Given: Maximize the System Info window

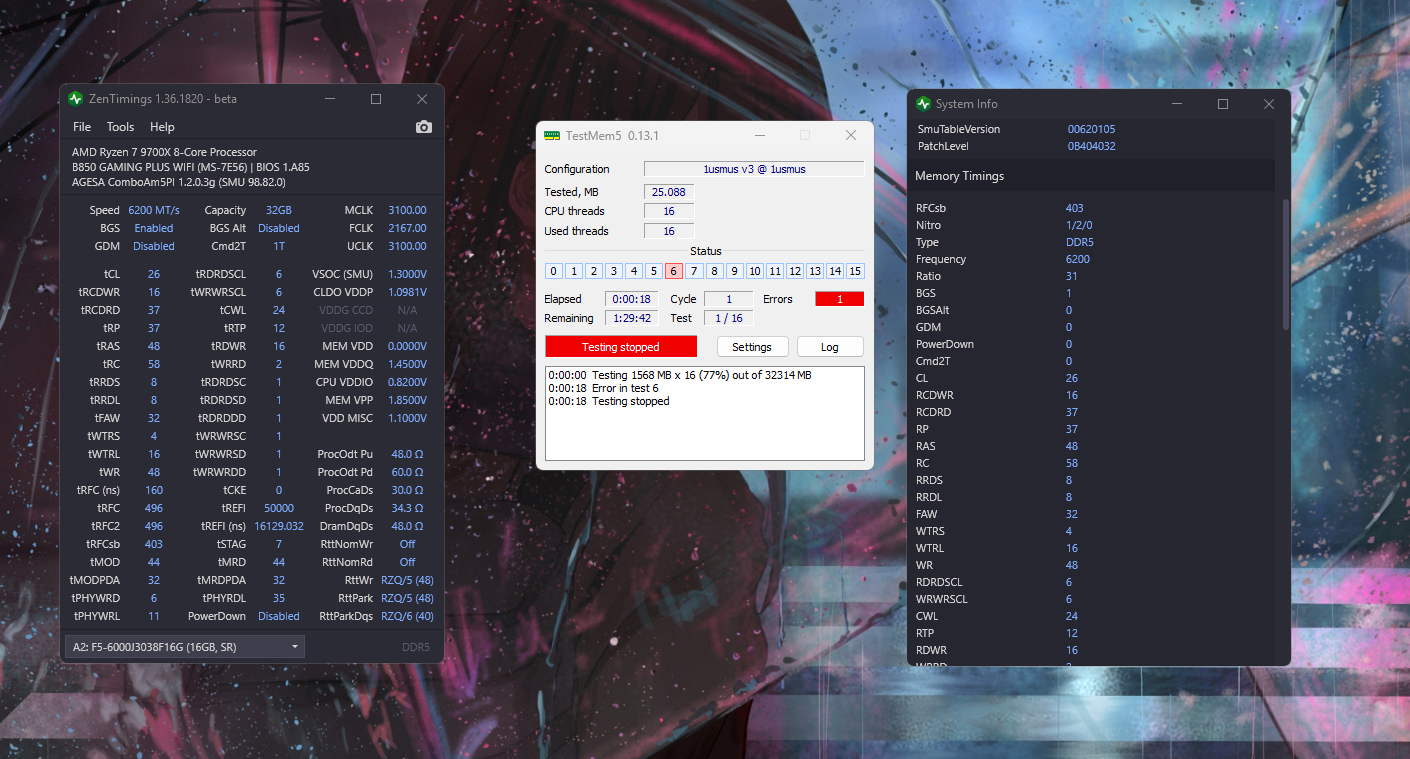Looking at the screenshot, I should [1223, 104].
